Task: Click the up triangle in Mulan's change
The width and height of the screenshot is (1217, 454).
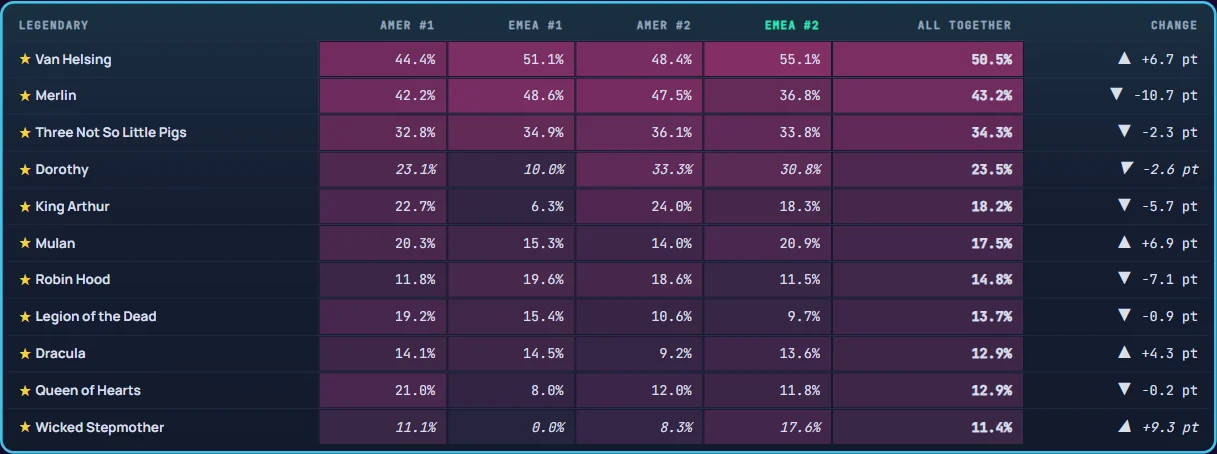Action: point(1124,243)
